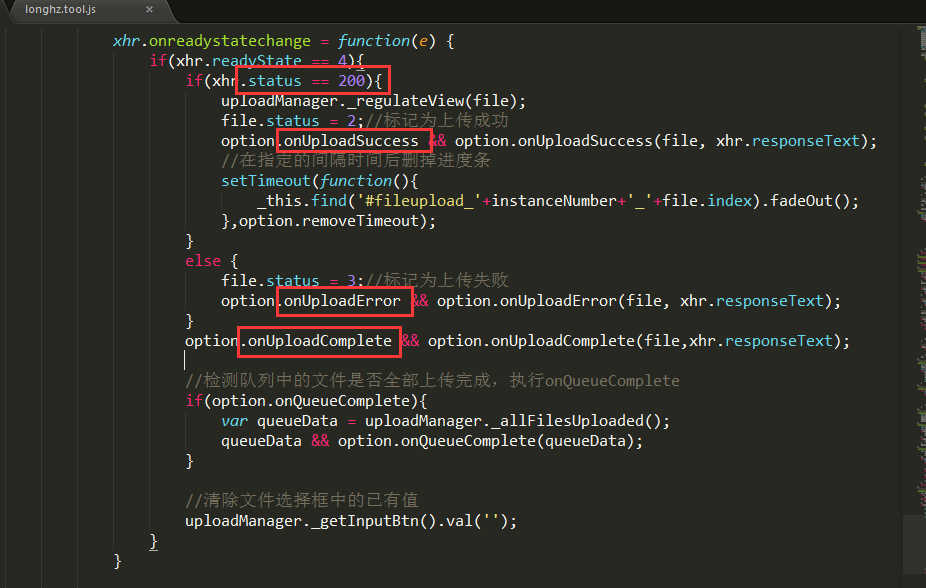The image size is (926, 588).
Task: Click 'if(option.onQueueComplete){' condition
Action: pyautogui.click(x=306, y=401)
